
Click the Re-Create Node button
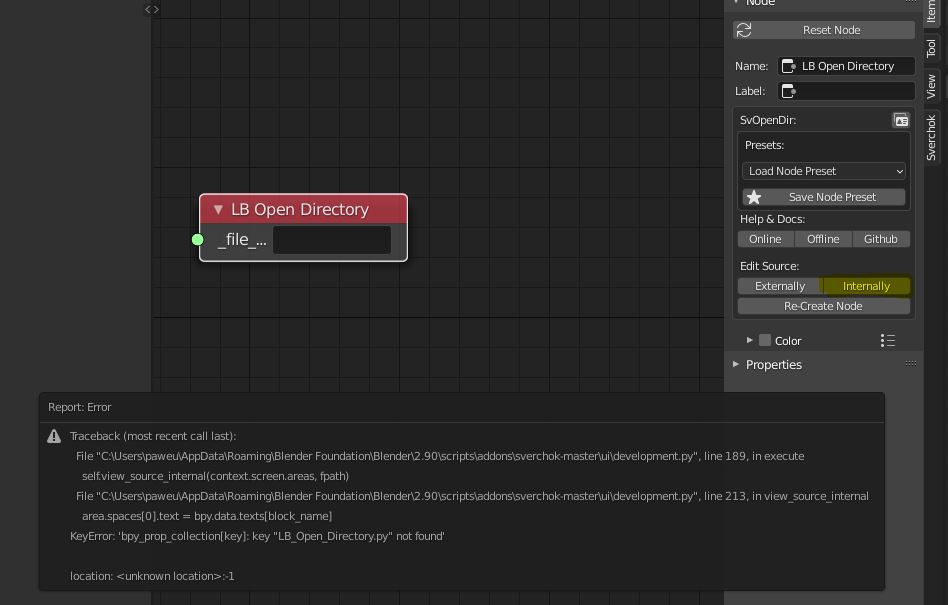point(823,306)
